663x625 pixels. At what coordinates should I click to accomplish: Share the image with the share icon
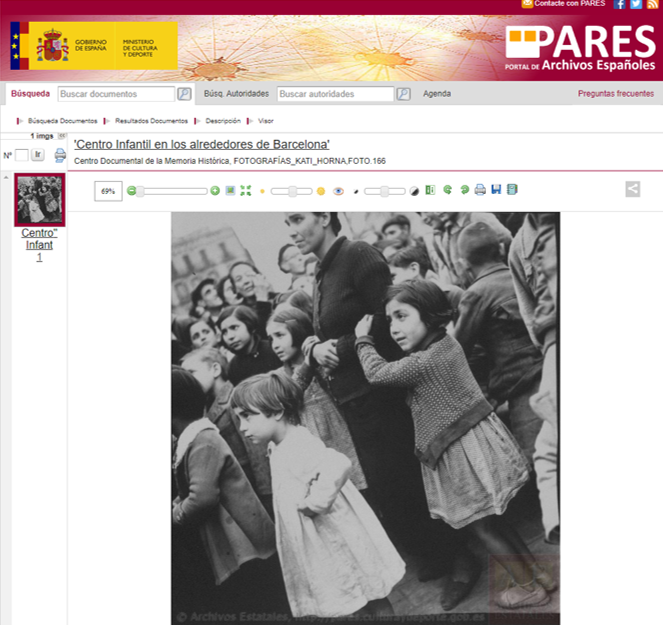pyautogui.click(x=633, y=189)
